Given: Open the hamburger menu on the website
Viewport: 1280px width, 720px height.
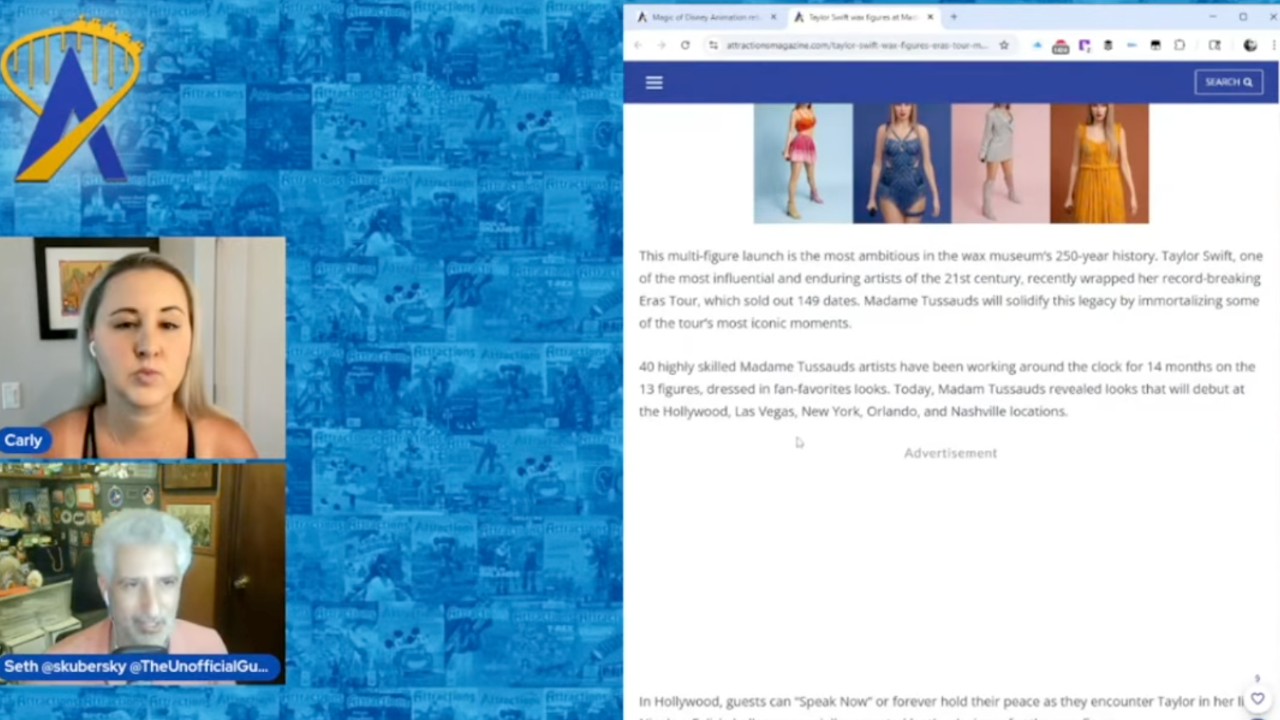Looking at the screenshot, I should click(x=654, y=82).
